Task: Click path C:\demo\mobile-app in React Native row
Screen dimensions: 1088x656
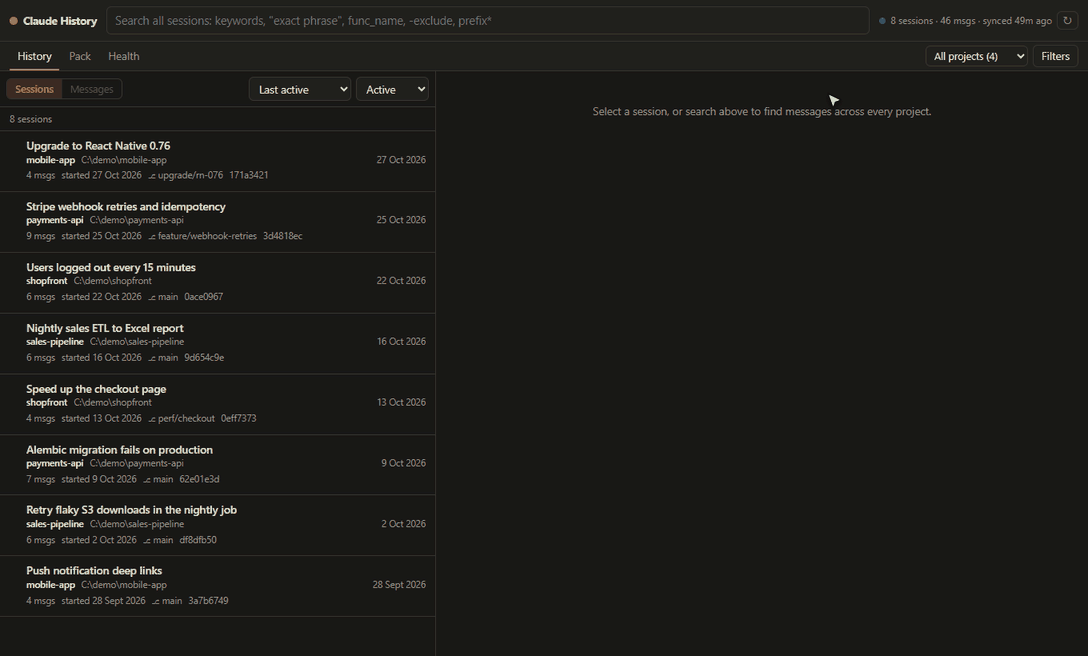Action: click(x=124, y=160)
